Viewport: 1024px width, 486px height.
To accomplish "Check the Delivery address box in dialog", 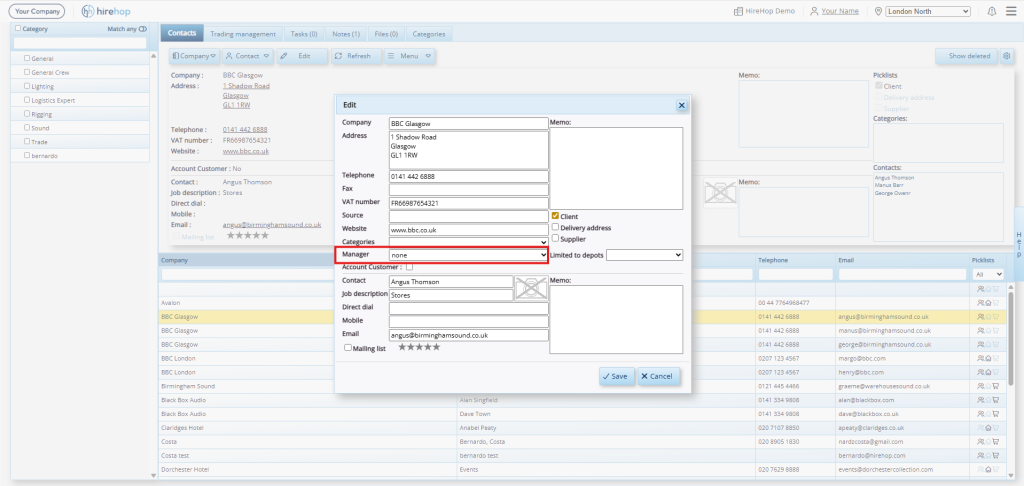I will click(x=555, y=227).
